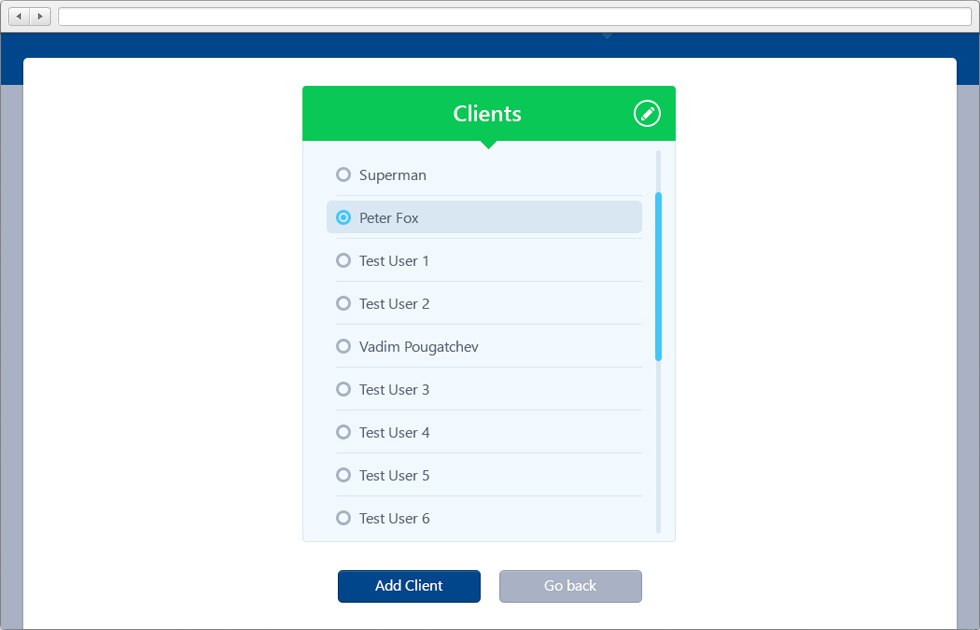This screenshot has width=980, height=630.
Task: Click the Test User 3 label
Action: [x=394, y=390]
